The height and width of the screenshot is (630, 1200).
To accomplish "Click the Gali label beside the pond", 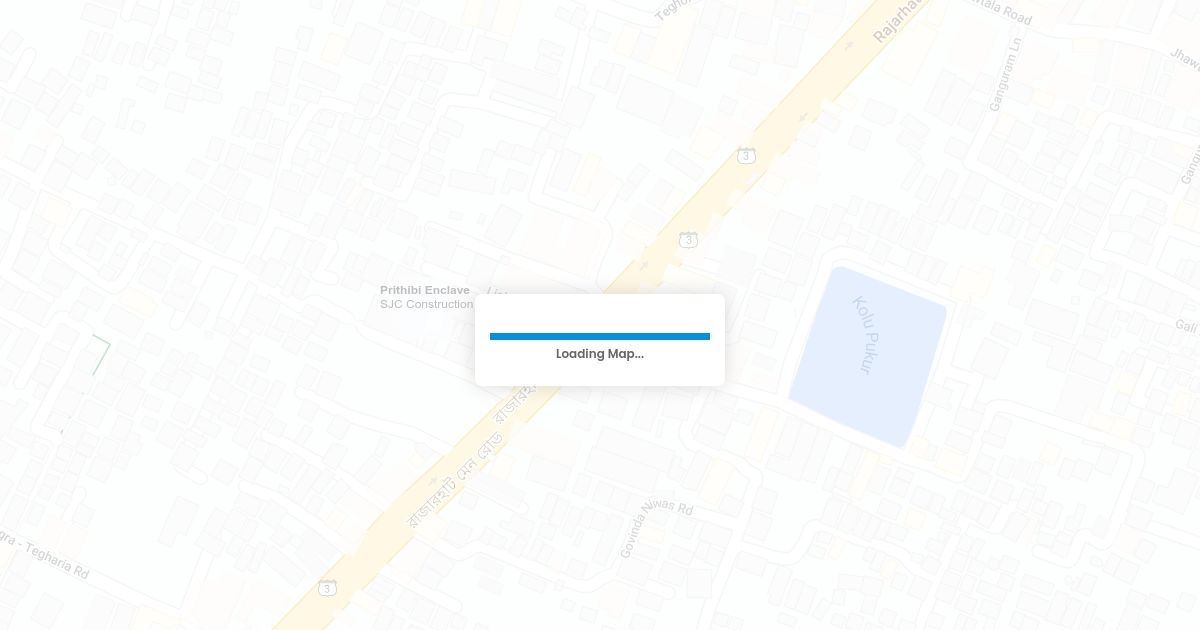I will pyautogui.click(x=1186, y=326).
